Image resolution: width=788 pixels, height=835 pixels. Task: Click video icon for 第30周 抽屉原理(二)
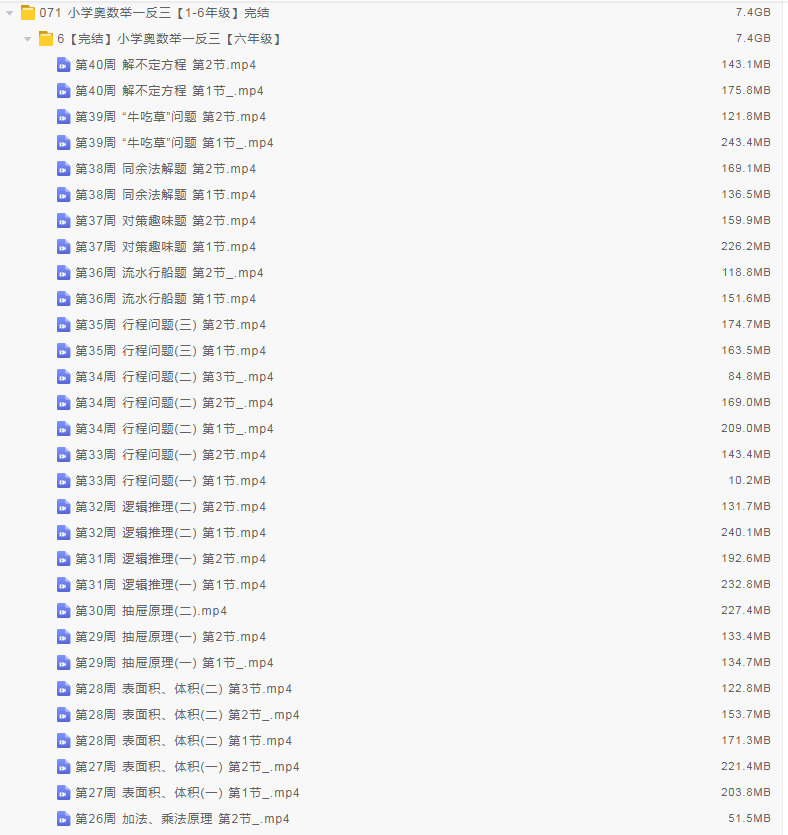click(x=64, y=611)
